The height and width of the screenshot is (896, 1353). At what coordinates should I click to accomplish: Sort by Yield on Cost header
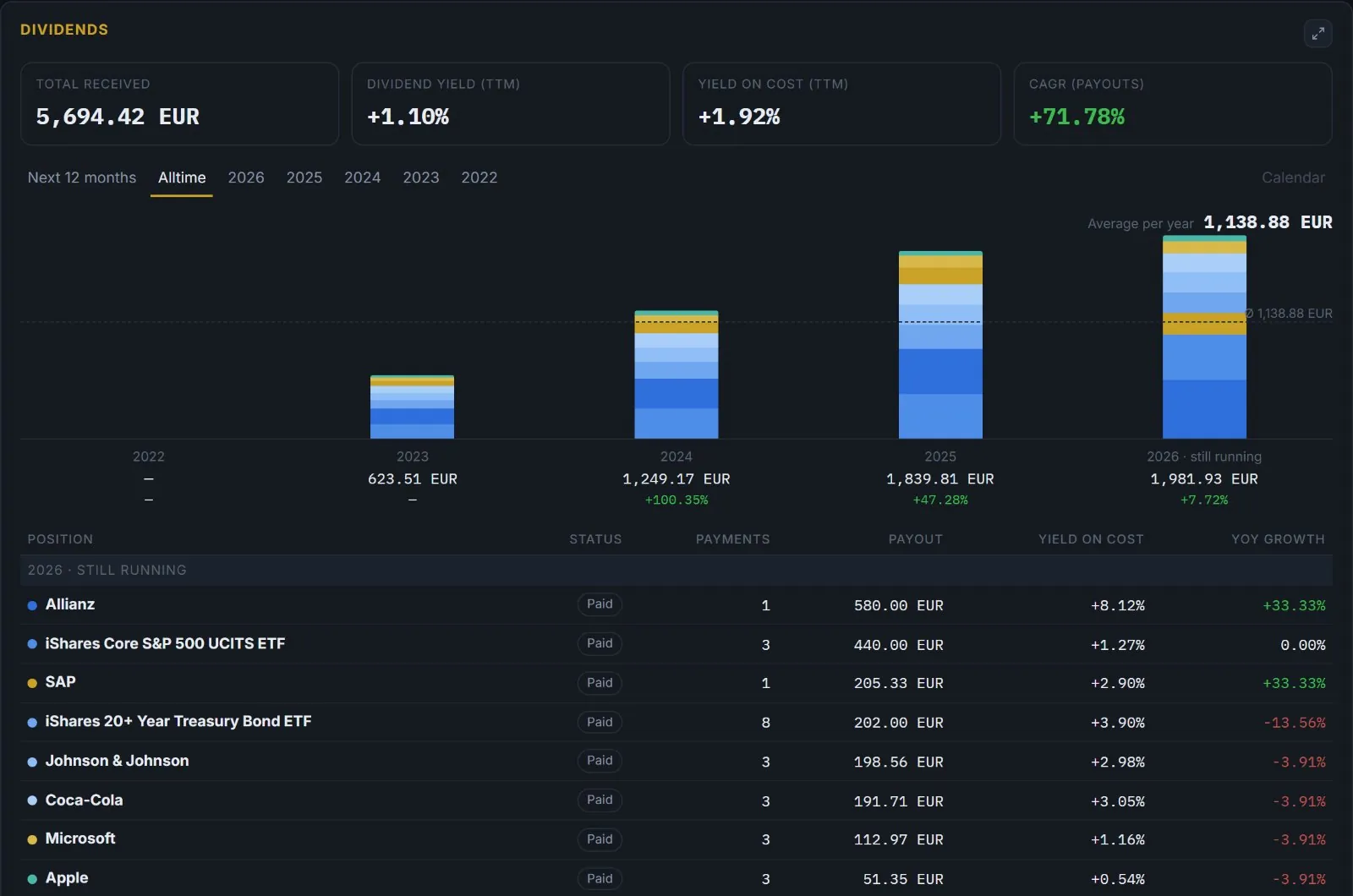(x=1091, y=539)
